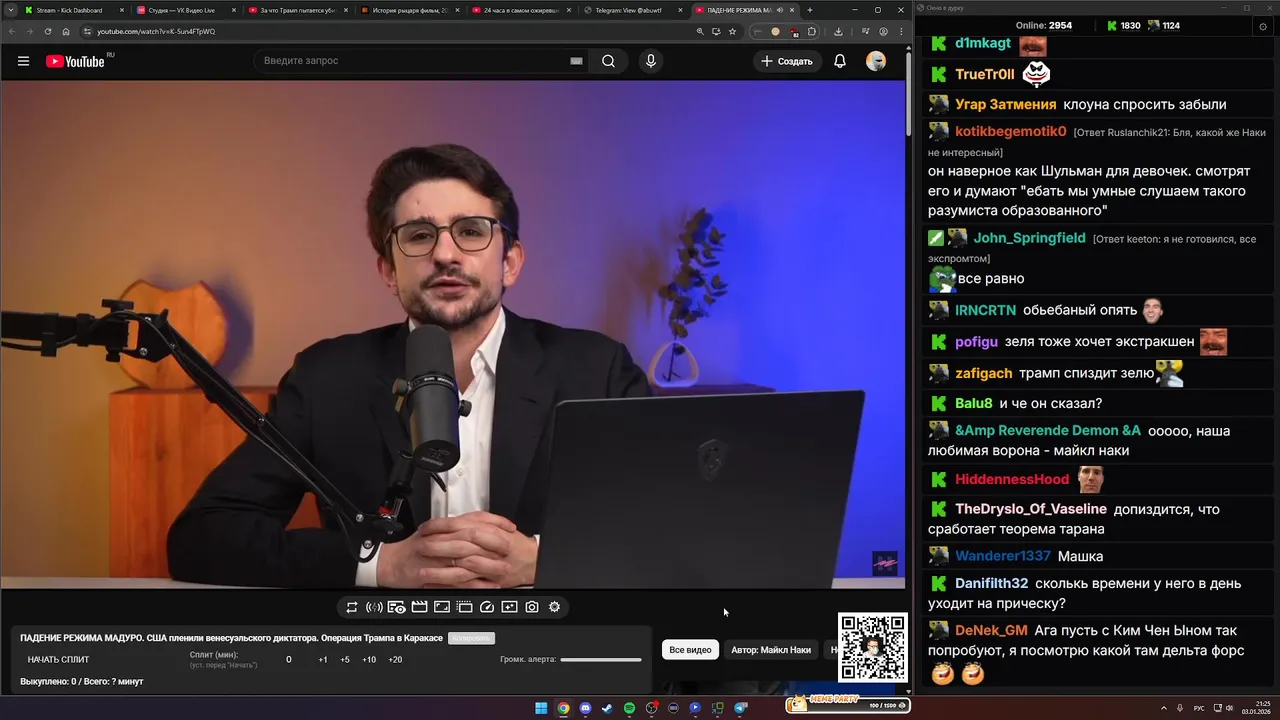
Task: Click the YouTube search magnifier button
Action: [x=608, y=61]
